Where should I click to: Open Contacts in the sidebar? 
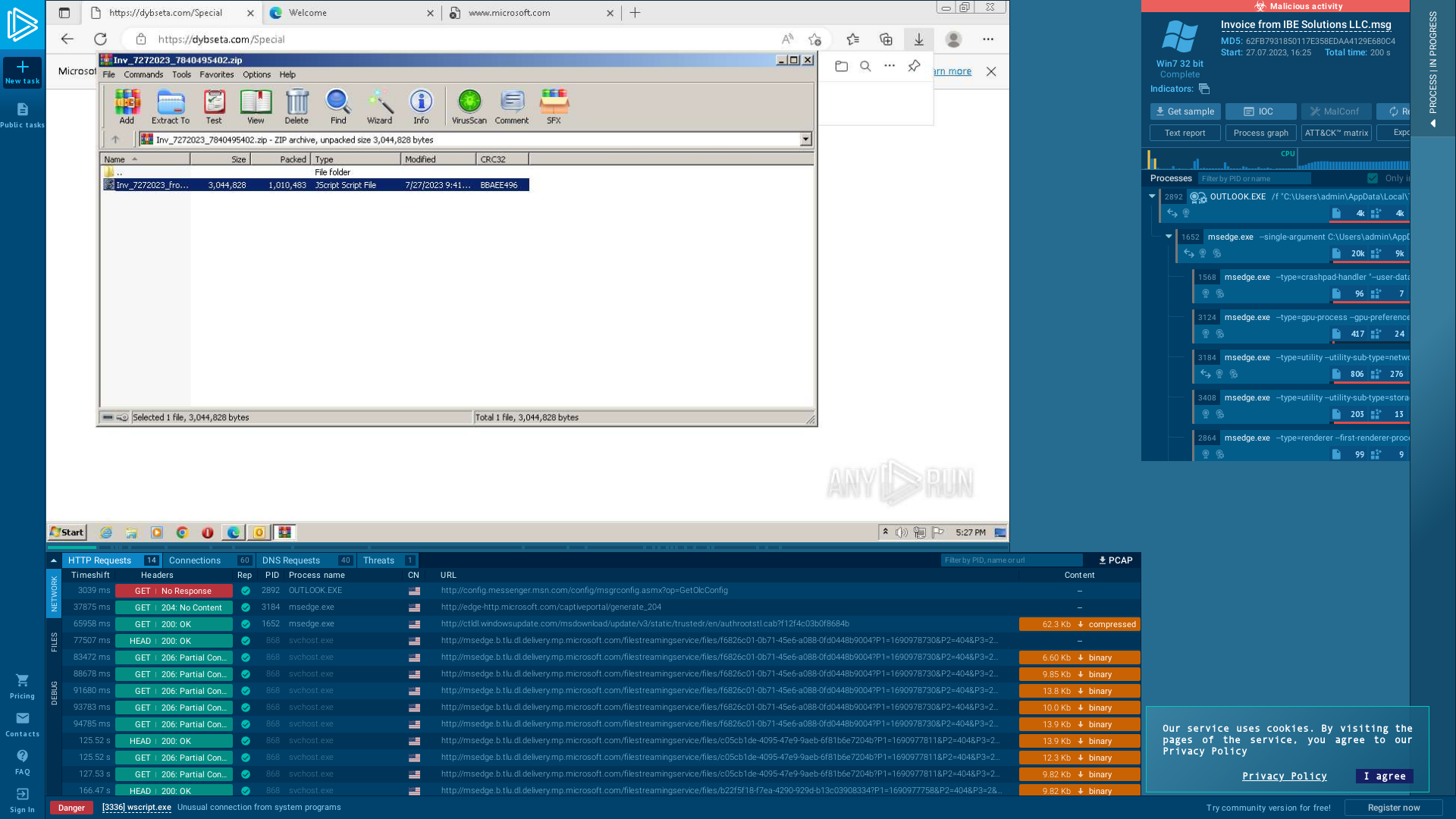tap(22, 724)
